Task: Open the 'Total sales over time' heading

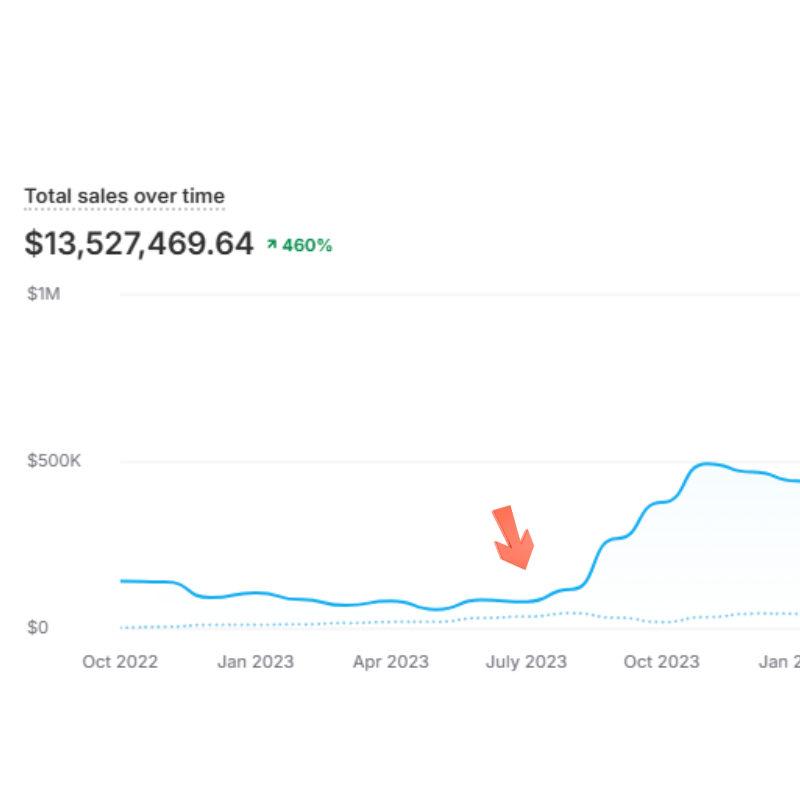Action: 124,196
